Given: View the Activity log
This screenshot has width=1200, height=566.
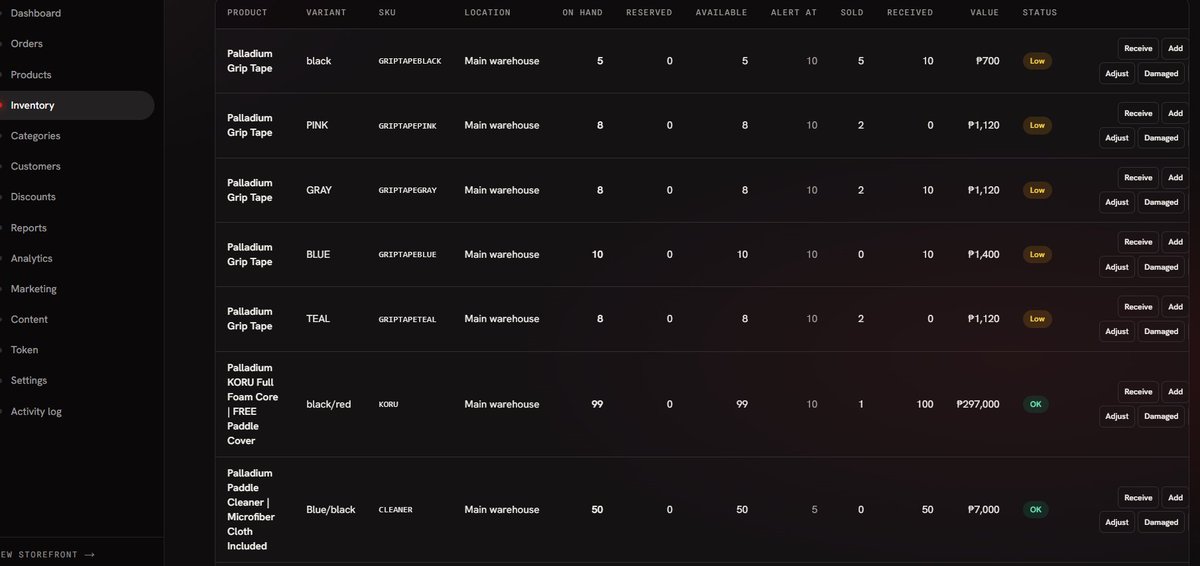Looking at the screenshot, I should 36,411.
